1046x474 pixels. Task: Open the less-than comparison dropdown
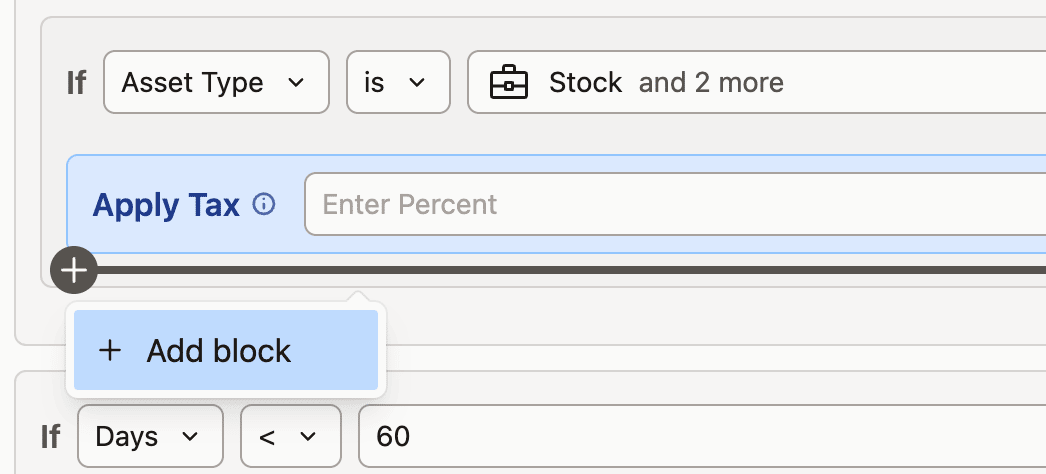tap(291, 436)
